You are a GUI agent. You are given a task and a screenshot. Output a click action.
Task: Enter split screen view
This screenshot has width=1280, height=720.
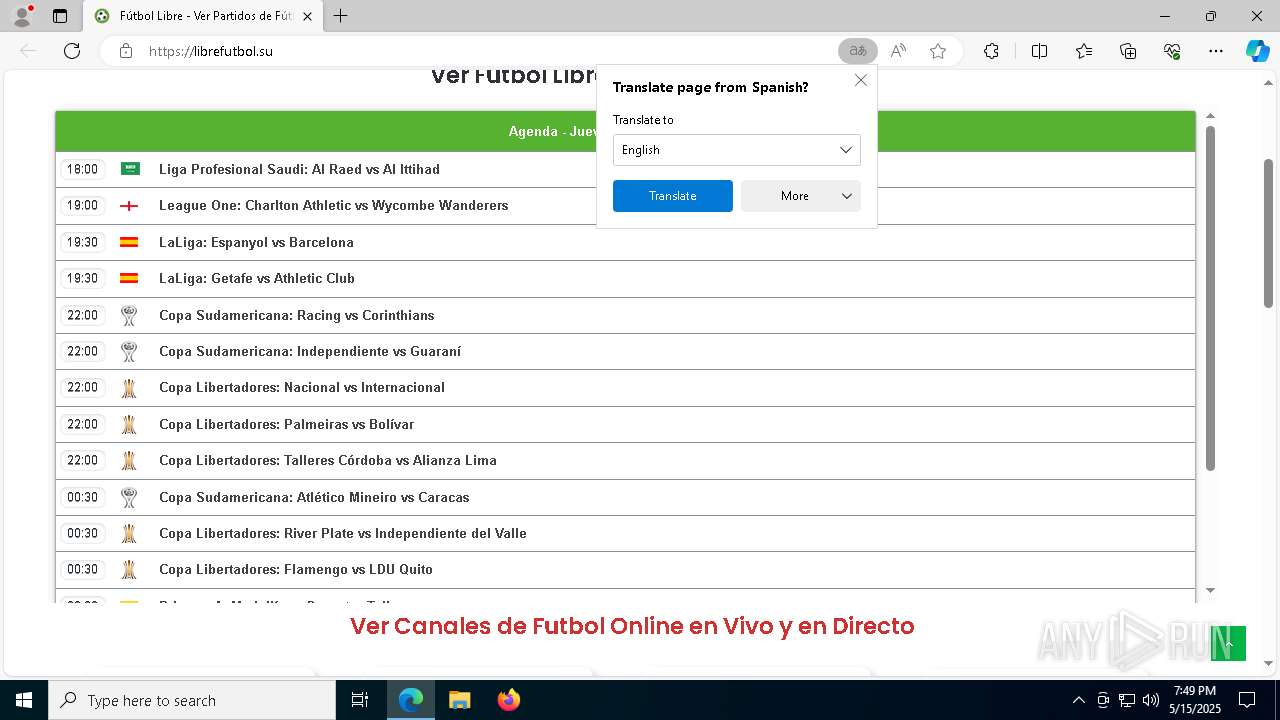pyautogui.click(x=1039, y=51)
